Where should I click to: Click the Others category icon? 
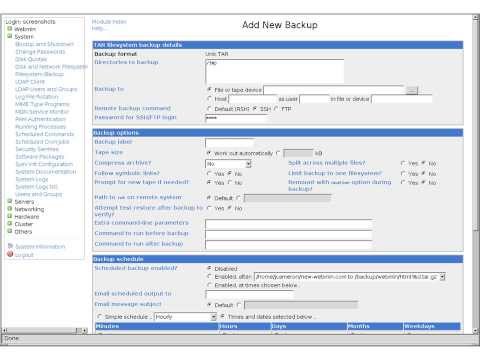(10, 231)
